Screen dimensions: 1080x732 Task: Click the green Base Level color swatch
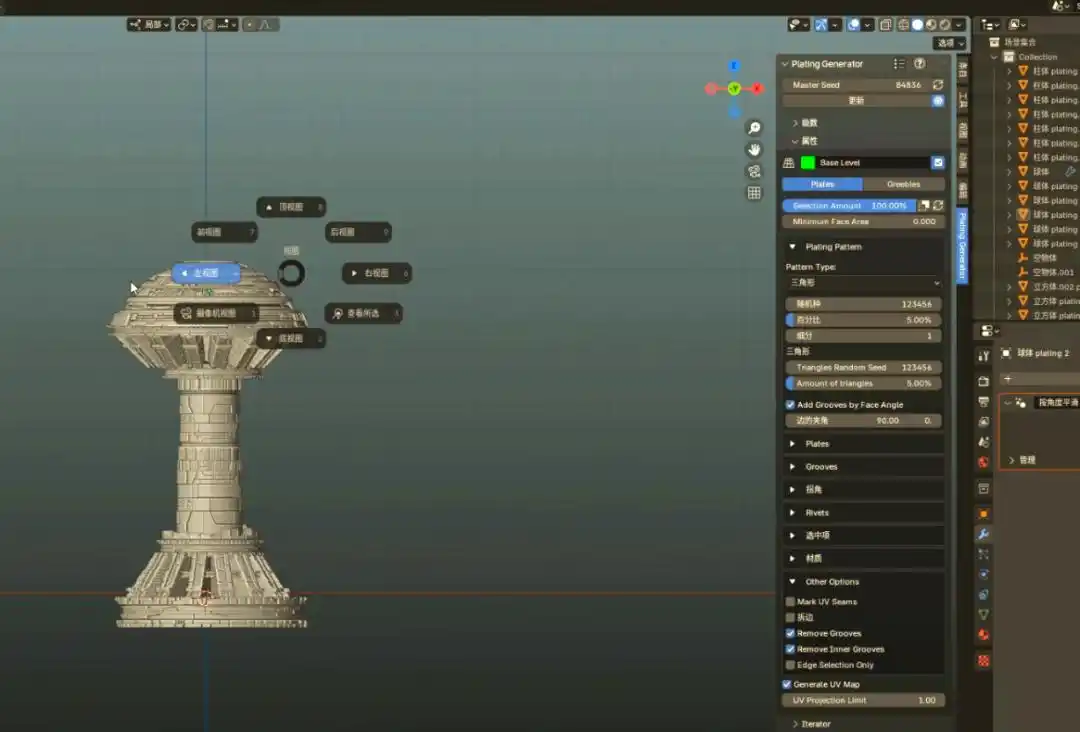[808, 163]
